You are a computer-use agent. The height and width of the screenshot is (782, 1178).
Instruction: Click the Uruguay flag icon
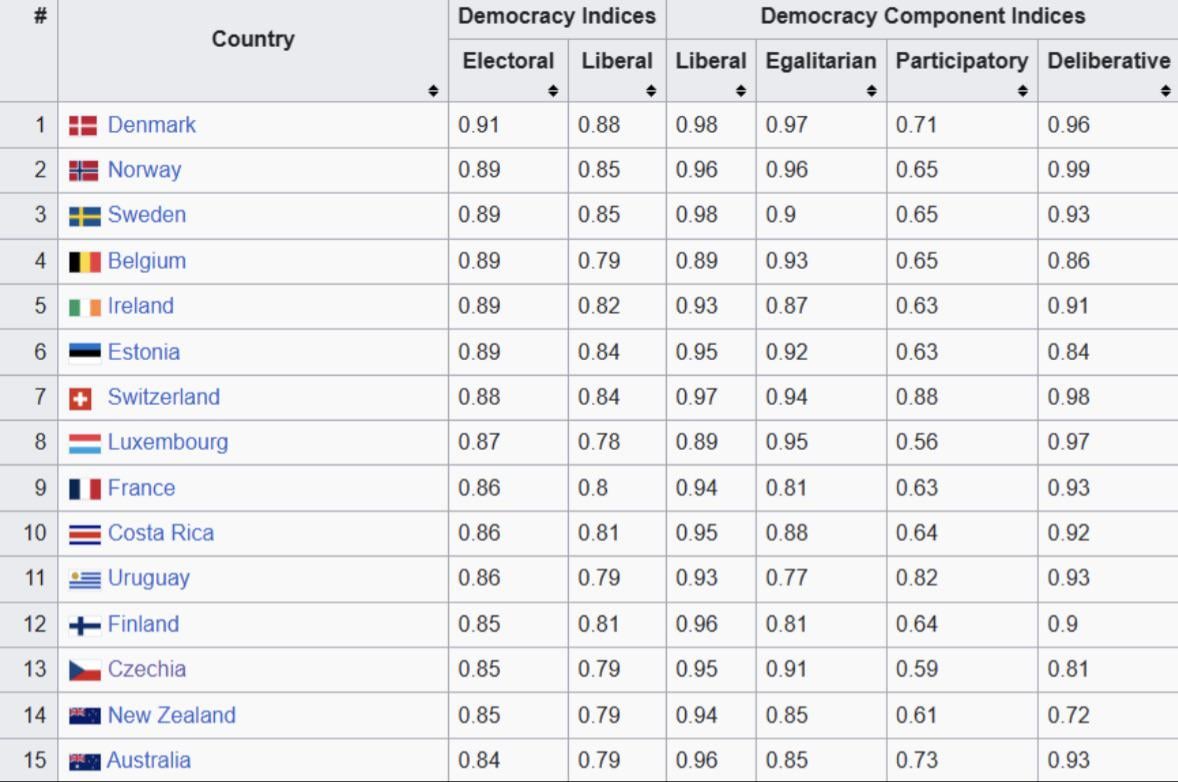click(x=84, y=579)
